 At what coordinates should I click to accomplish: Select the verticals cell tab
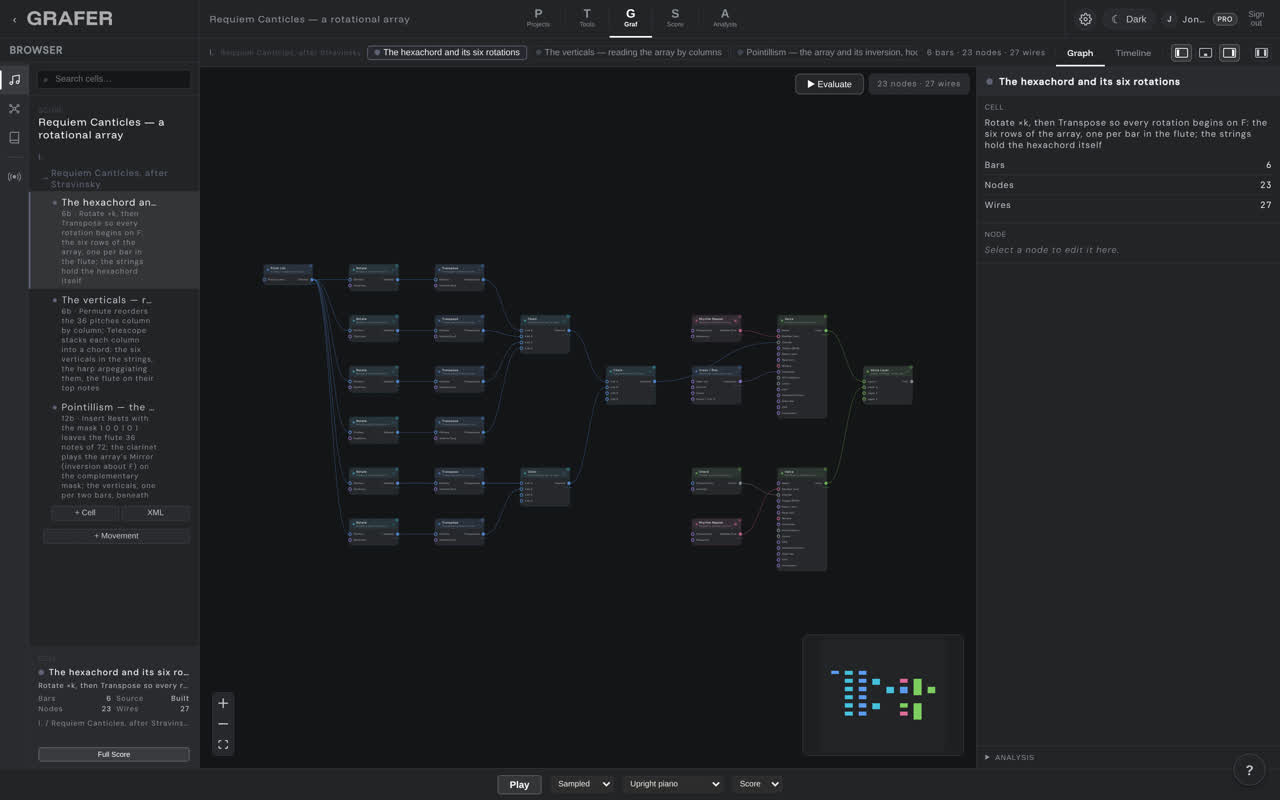629,52
